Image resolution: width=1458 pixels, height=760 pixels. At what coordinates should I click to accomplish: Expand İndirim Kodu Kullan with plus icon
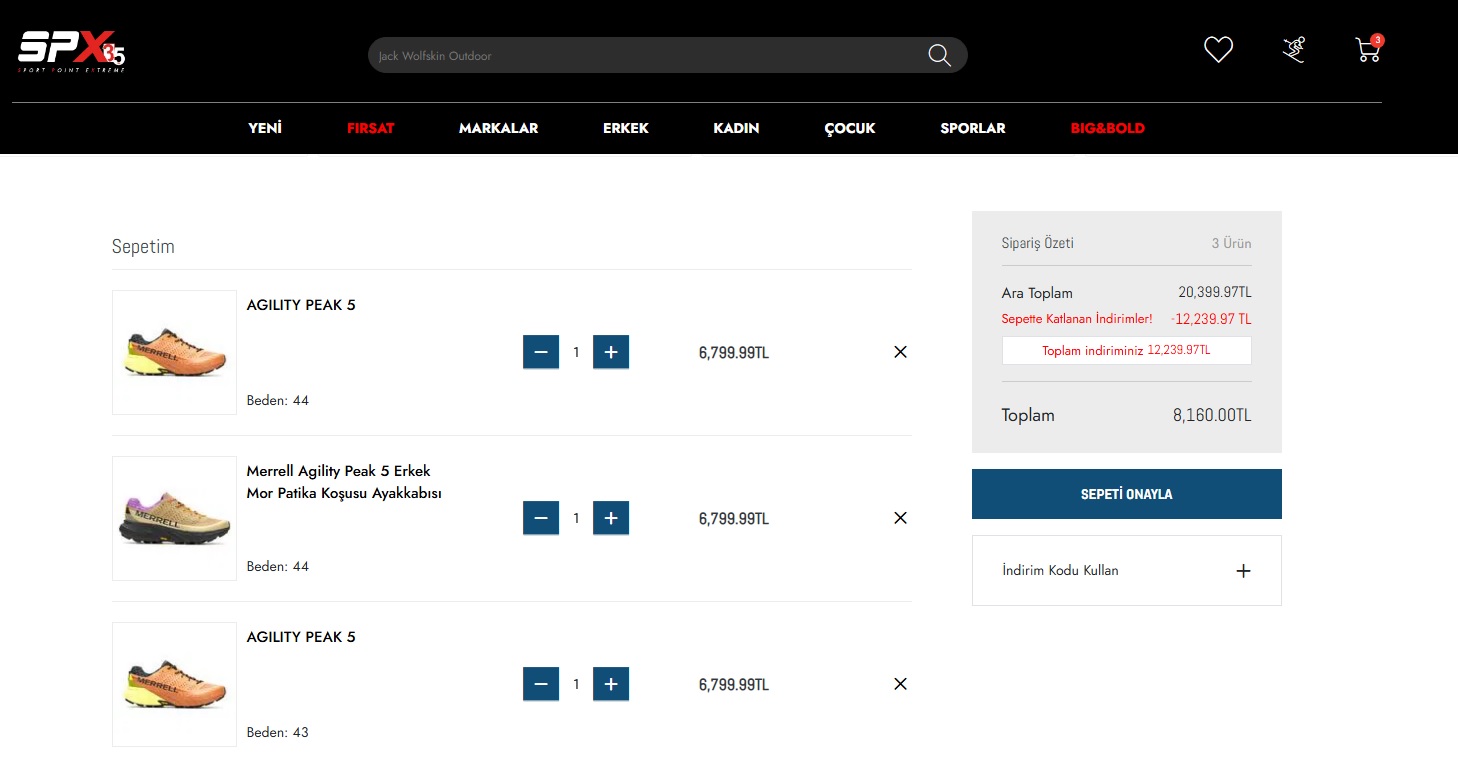point(1243,571)
